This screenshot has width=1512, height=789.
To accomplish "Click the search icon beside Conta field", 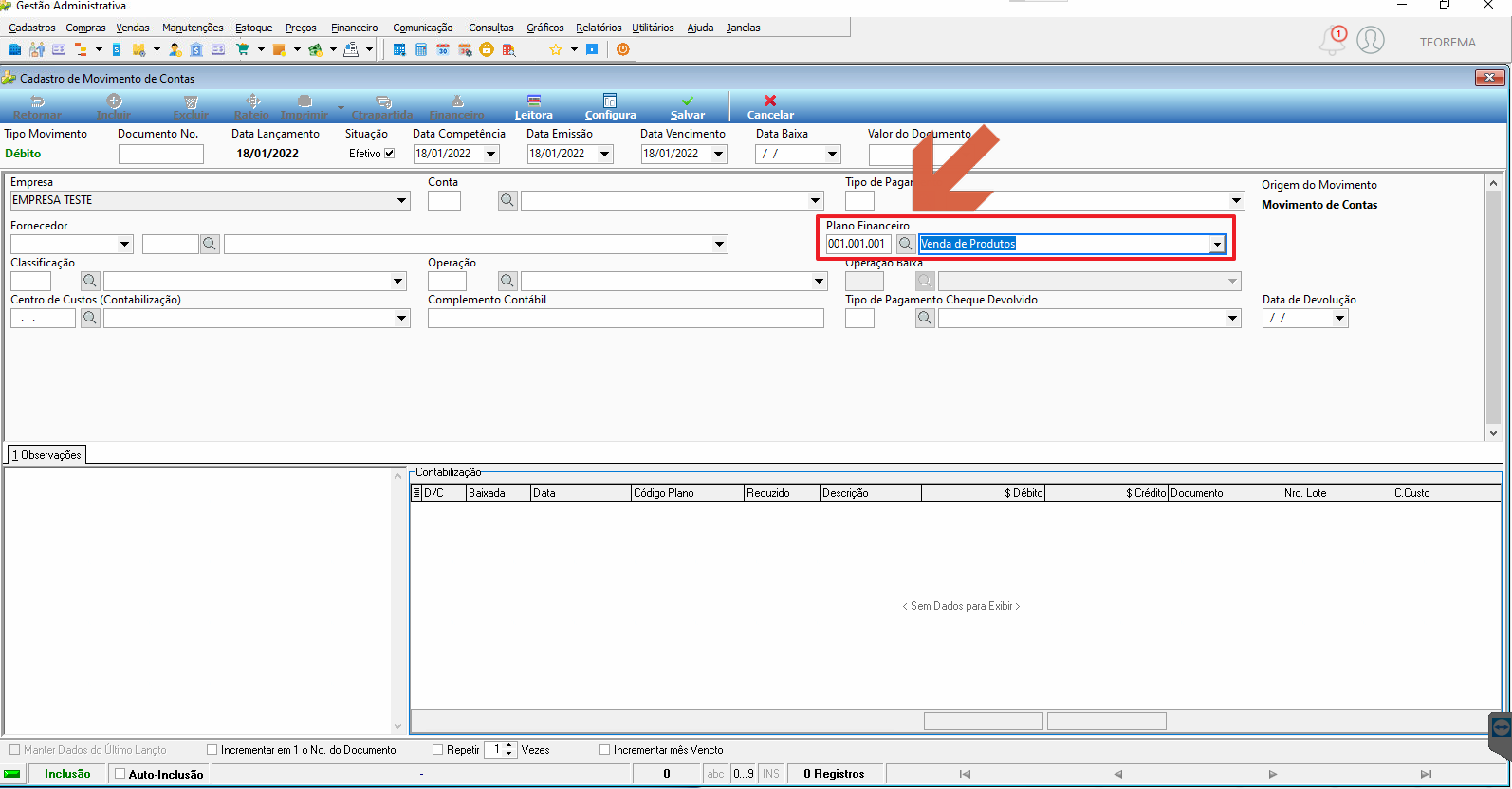I will click(x=507, y=200).
